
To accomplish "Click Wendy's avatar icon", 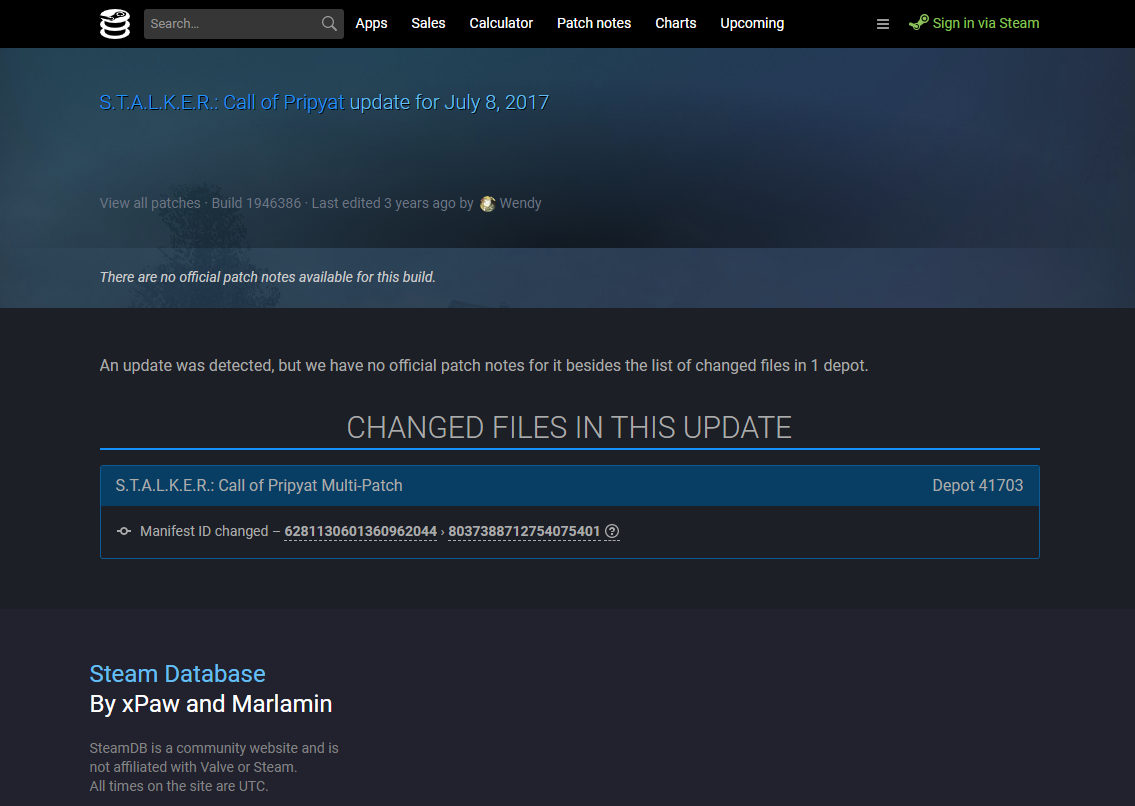I will tap(488, 203).
